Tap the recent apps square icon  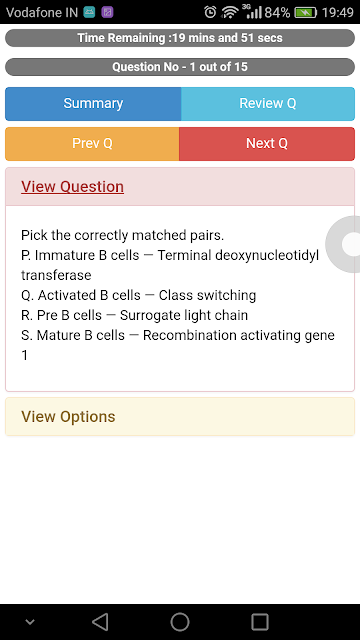[x=260, y=622]
